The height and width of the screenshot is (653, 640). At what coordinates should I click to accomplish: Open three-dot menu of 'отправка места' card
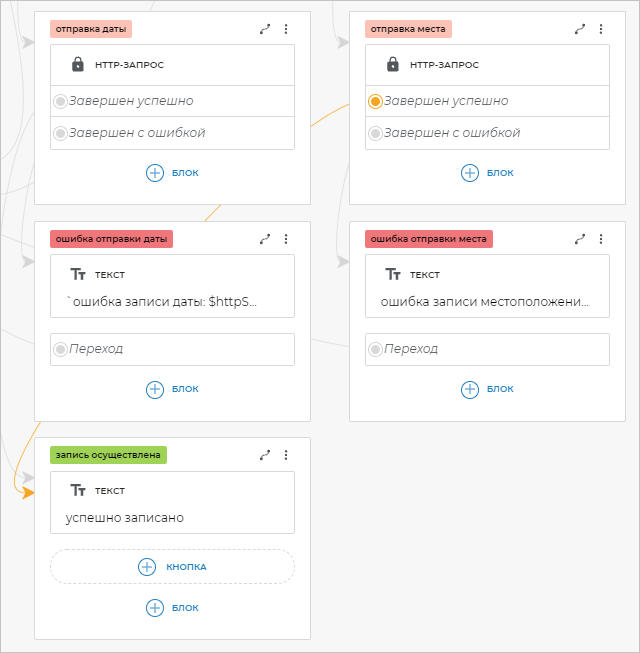tap(601, 30)
